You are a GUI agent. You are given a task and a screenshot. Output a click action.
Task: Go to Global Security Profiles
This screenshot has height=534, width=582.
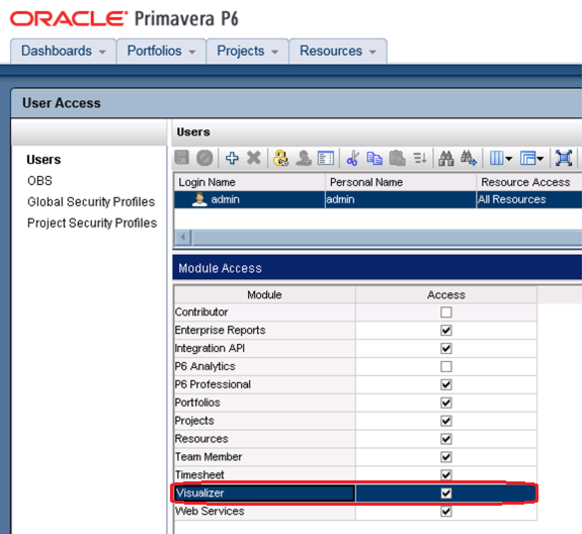point(91,202)
